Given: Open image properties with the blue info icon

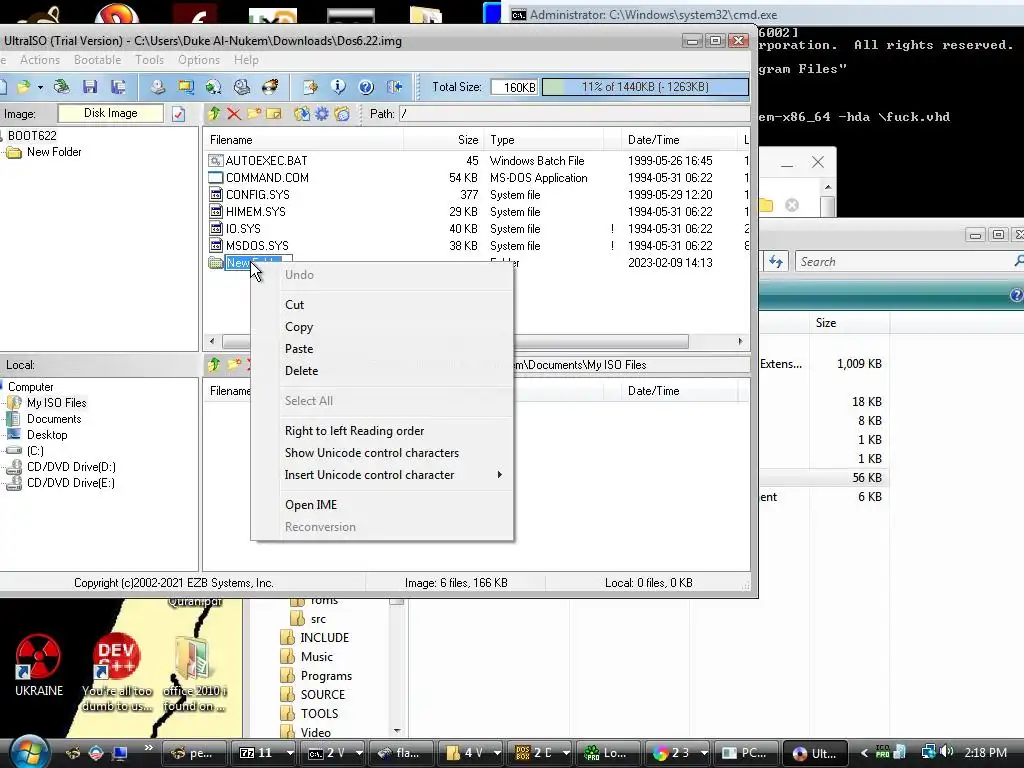Looking at the screenshot, I should (338, 86).
